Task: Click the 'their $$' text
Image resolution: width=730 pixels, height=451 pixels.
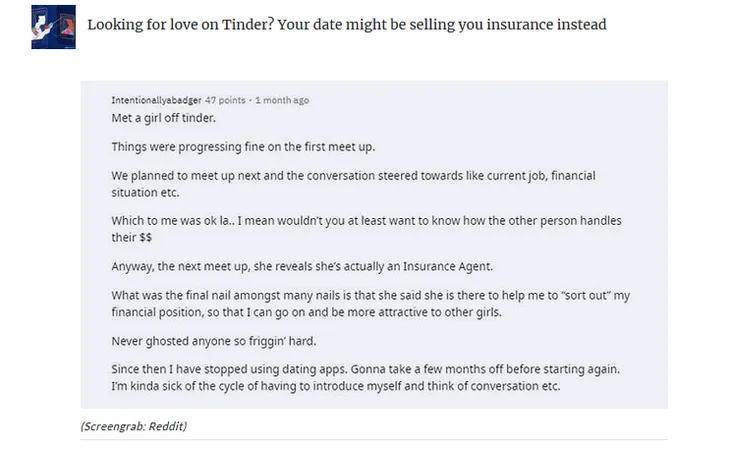Action: [x=132, y=237]
